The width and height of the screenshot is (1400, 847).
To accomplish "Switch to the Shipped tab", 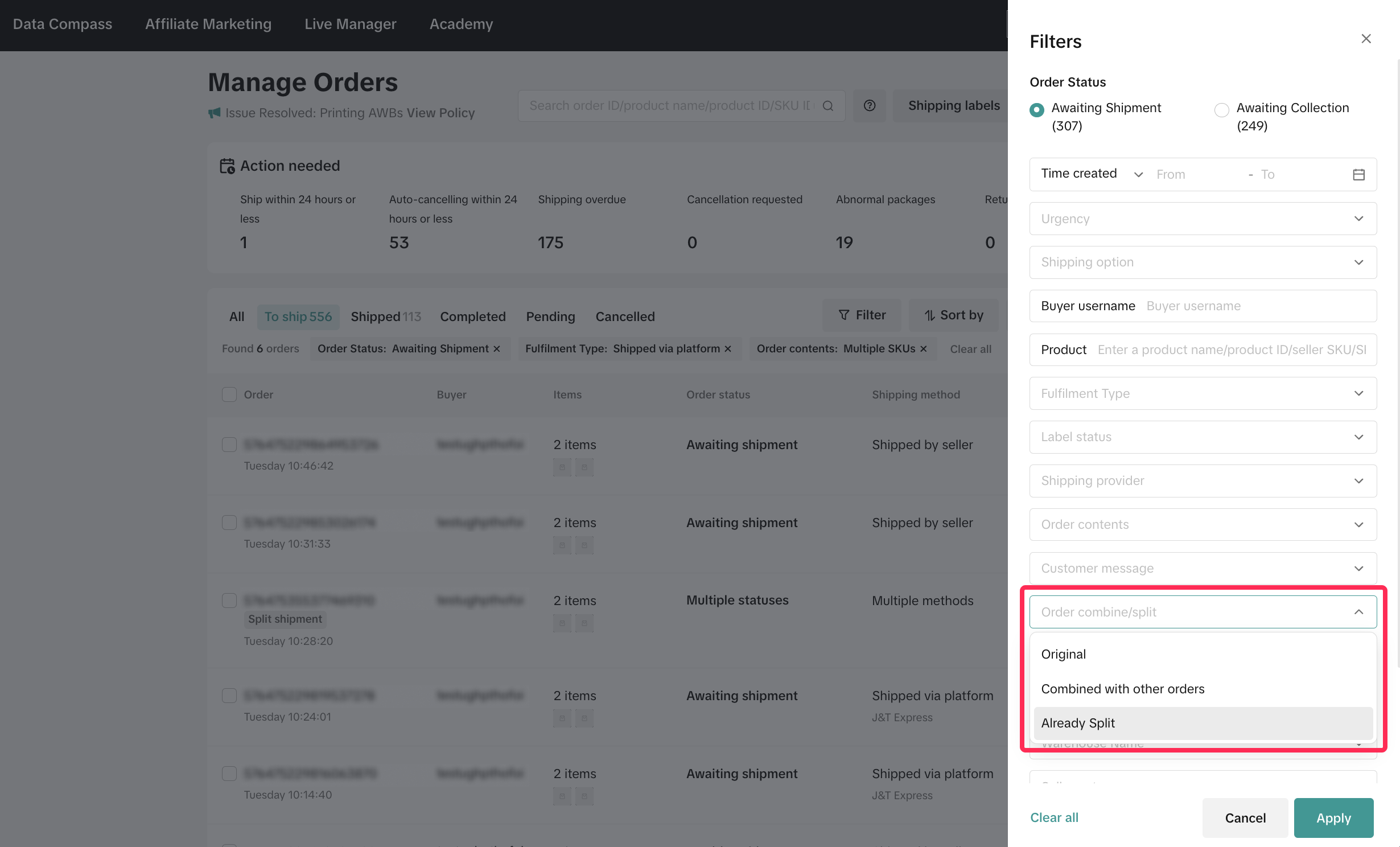I will [385, 316].
